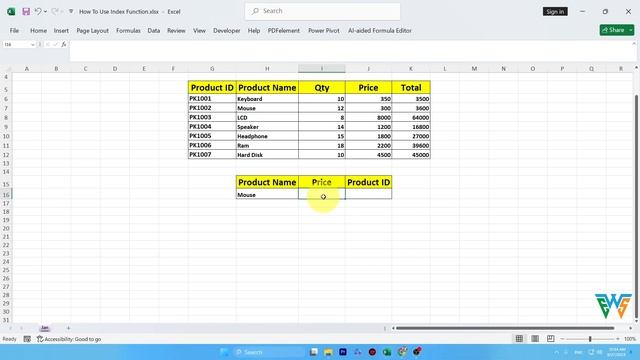Click the Excel logo icon
640x360 pixels.
[x=11, y=11]
